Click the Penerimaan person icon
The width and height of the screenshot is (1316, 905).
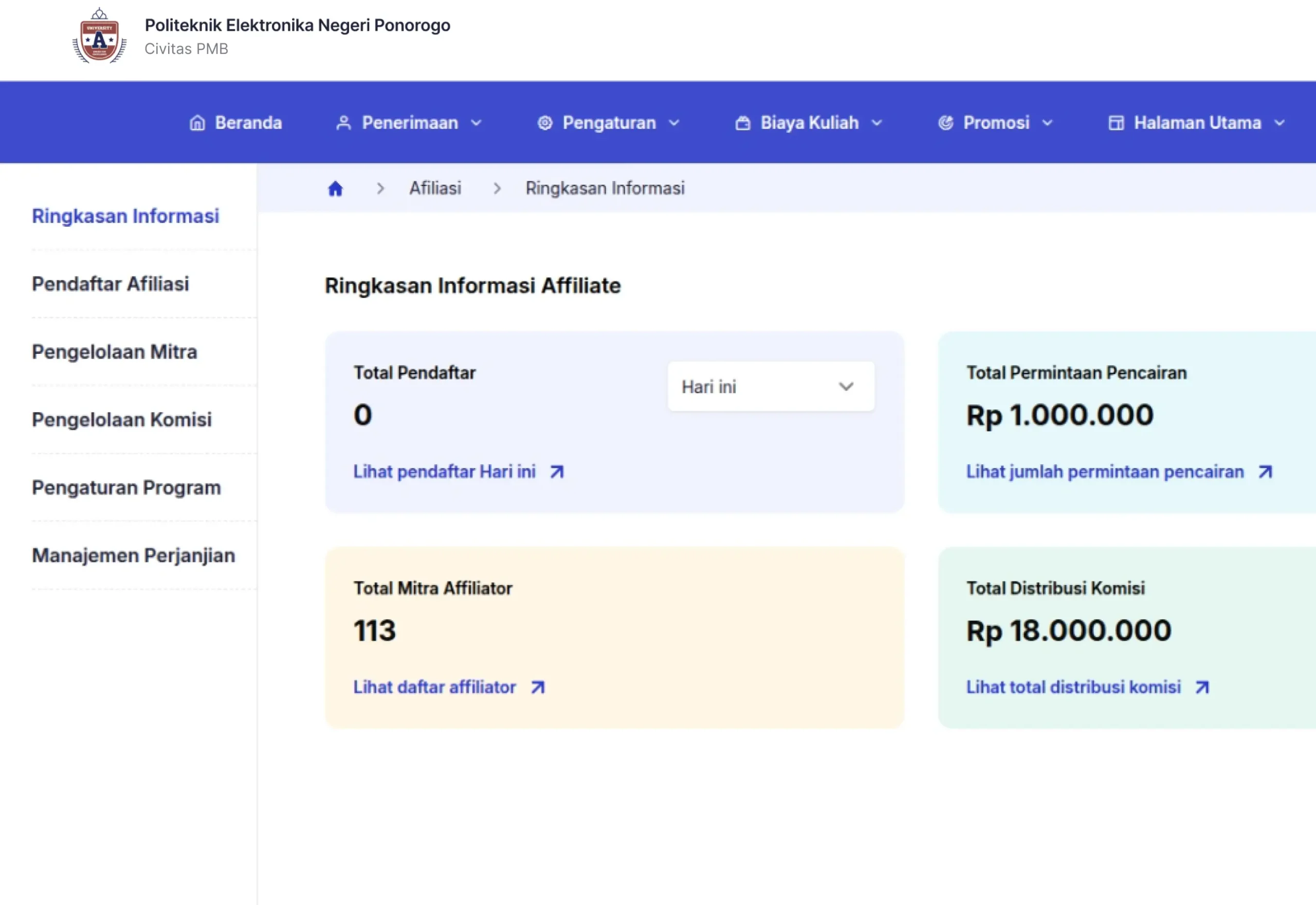343,123
